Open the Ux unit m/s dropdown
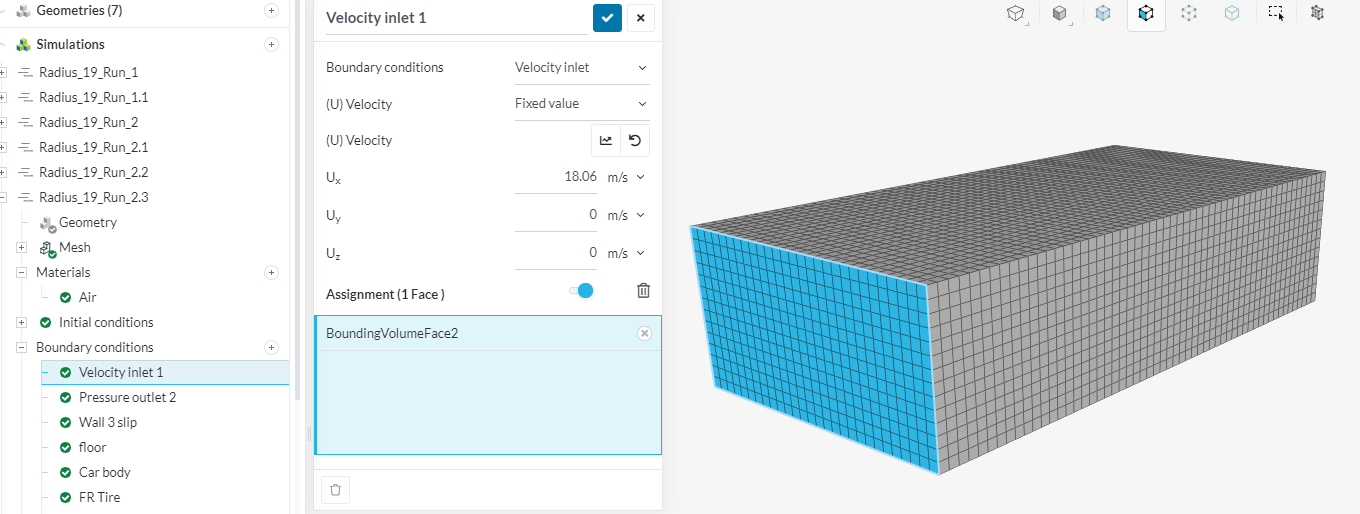The width and height of the screenshot is (1360, 514). click(x=626, y=177)
